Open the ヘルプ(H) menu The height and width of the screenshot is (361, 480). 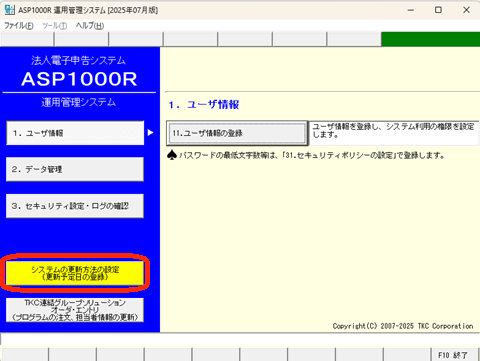coord(90,26)
